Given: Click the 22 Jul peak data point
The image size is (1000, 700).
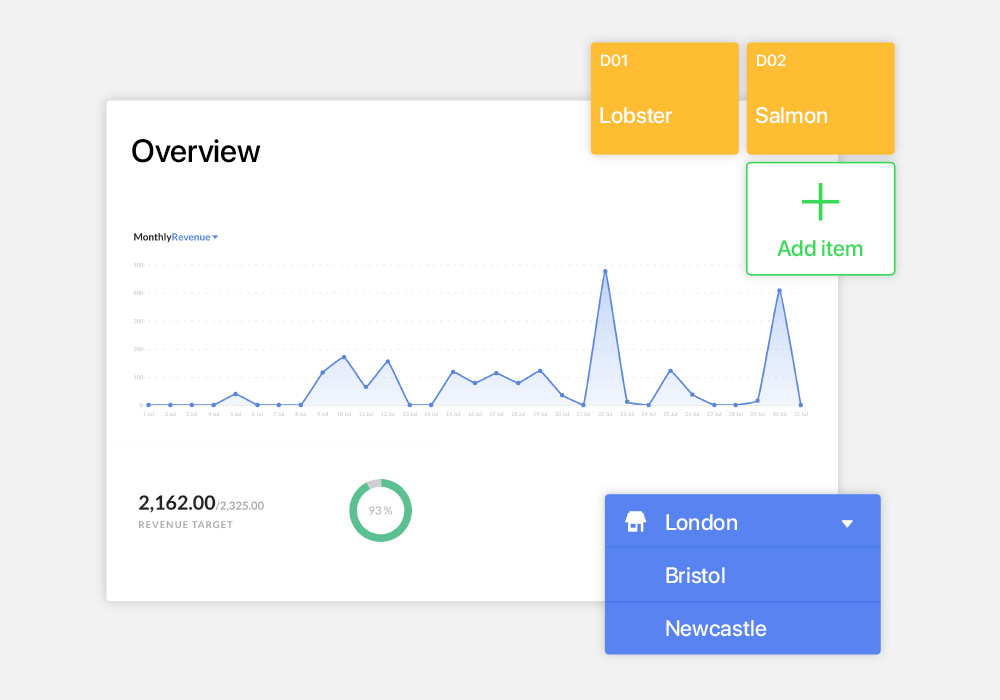Looking at the screenshot, I should point(605,271).
